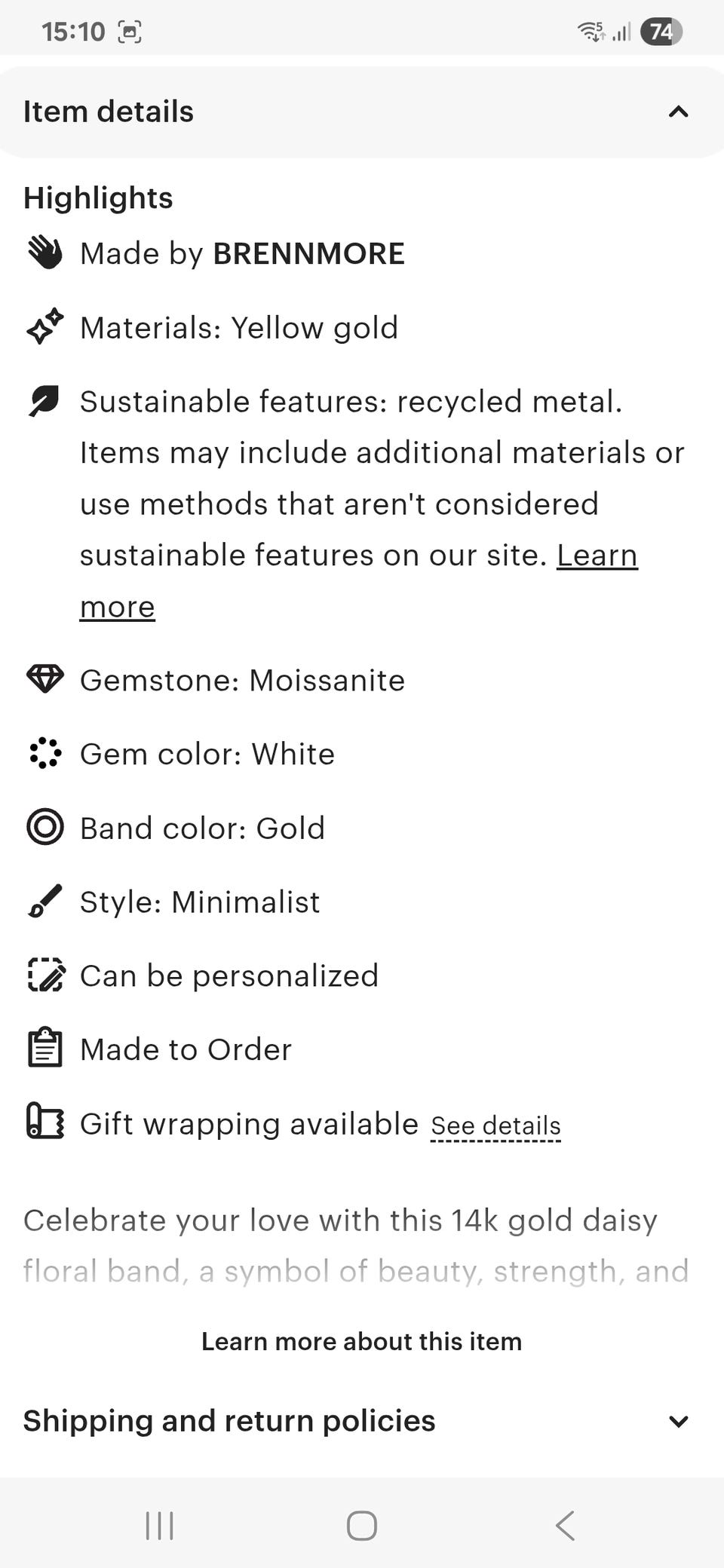The height and width of the screenshot is (1568, 724).
Task: Open gift wrapping See details link
Action: (x=495, y=1125)
